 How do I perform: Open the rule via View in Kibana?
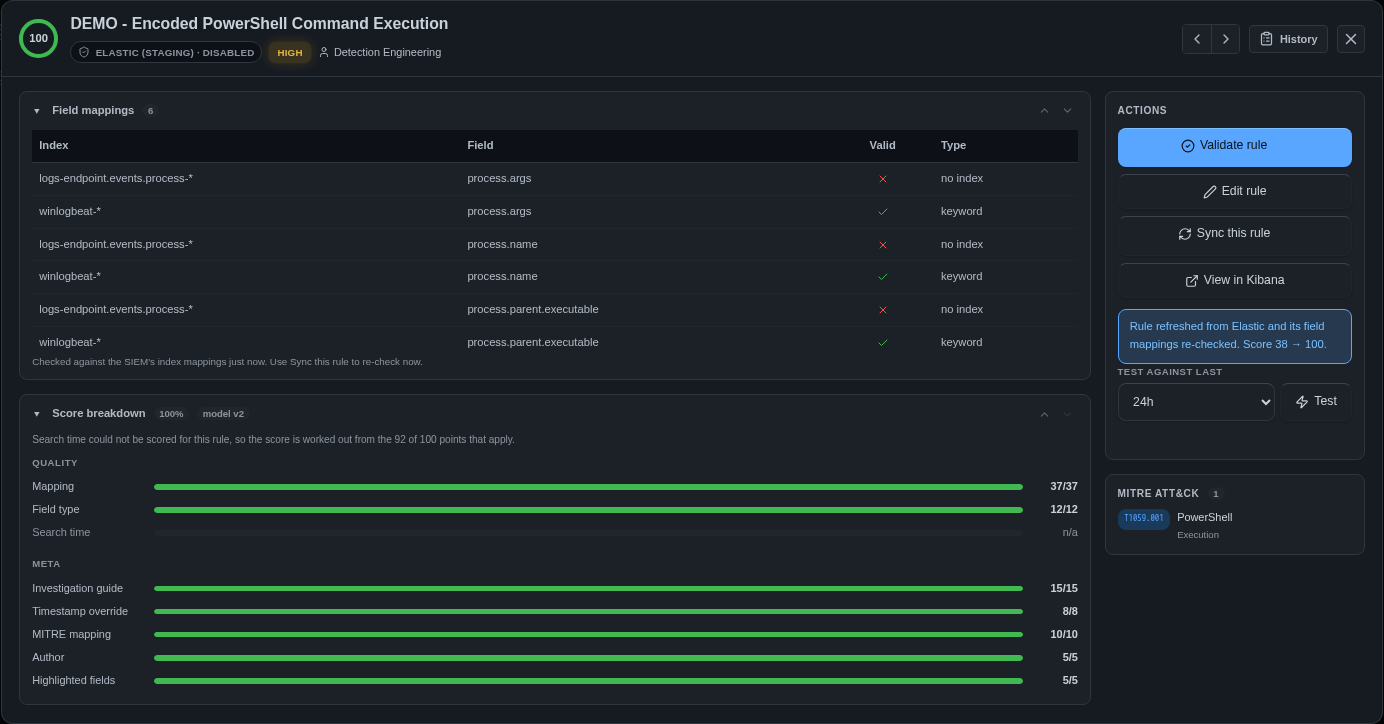pyautogui.click(x=1234, y=281)
